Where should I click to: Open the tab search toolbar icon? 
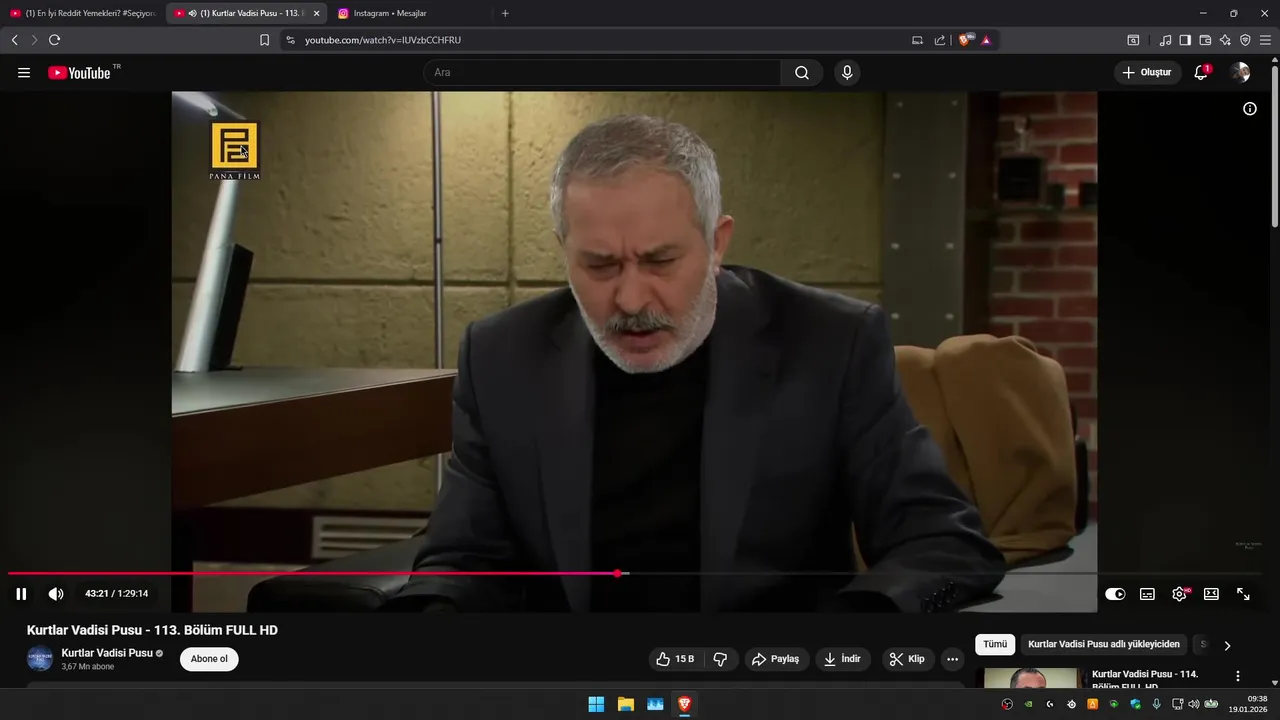click(x=1133, y=40)
